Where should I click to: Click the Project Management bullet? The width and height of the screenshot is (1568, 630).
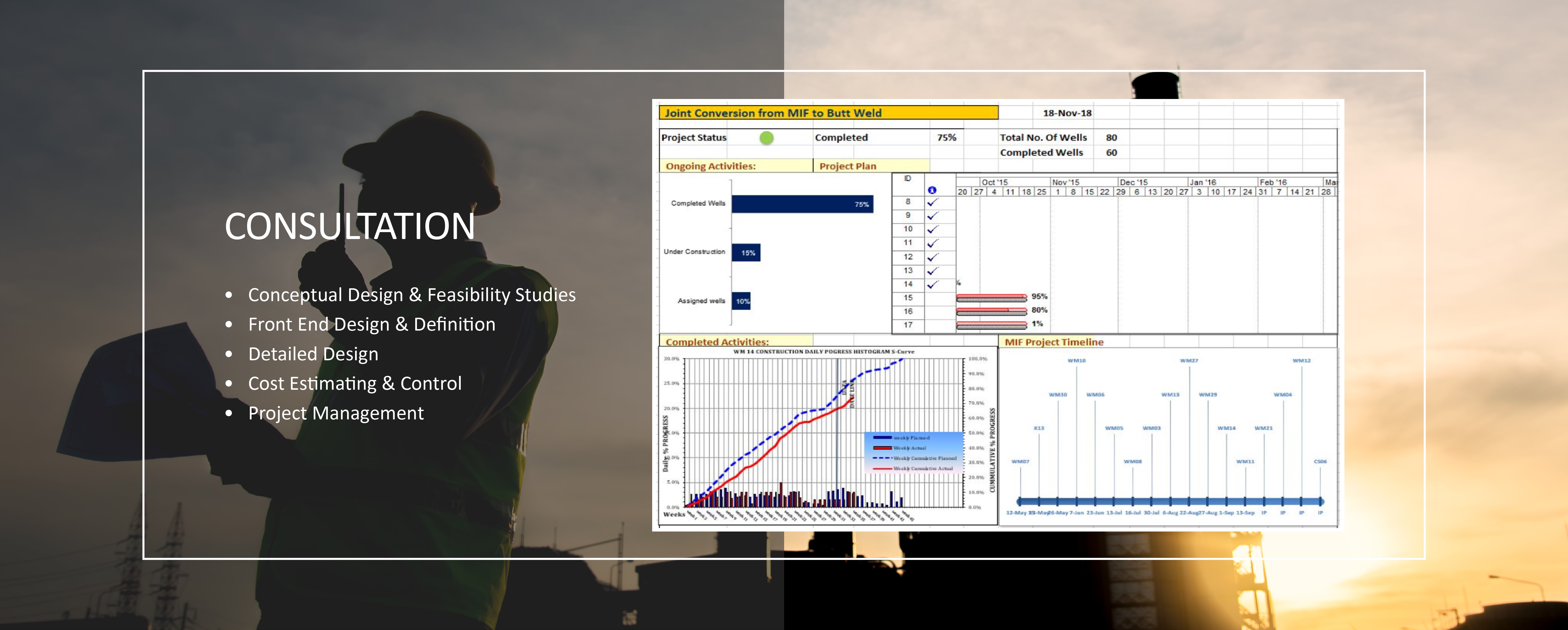tap(335, 413)
